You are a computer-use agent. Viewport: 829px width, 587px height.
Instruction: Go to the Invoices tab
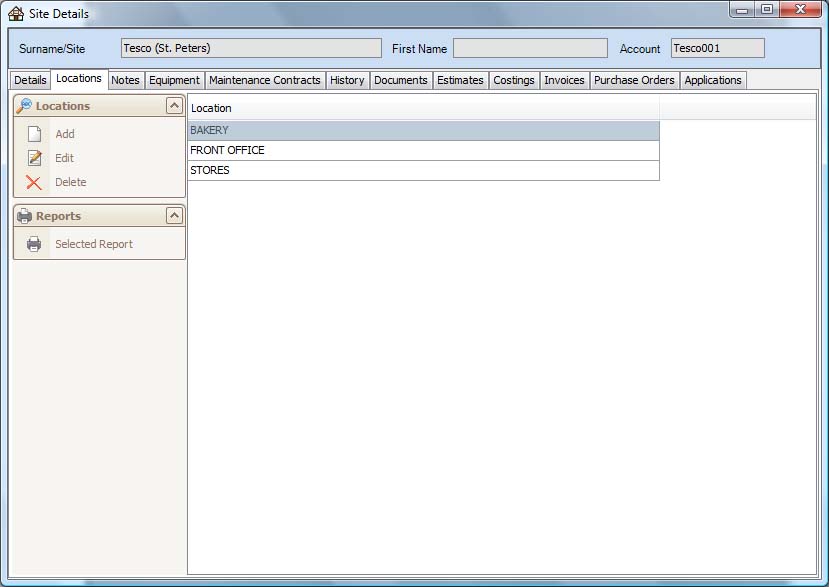[564, 80]
